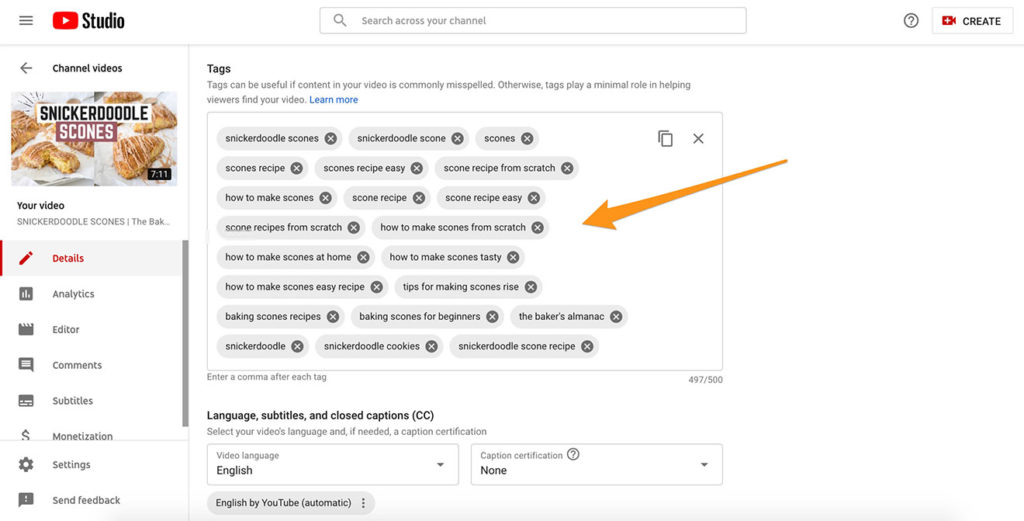Open the Comments sidebar item
The height and width of the screenshot is (521, 1024).
click(x=77, y=365)
